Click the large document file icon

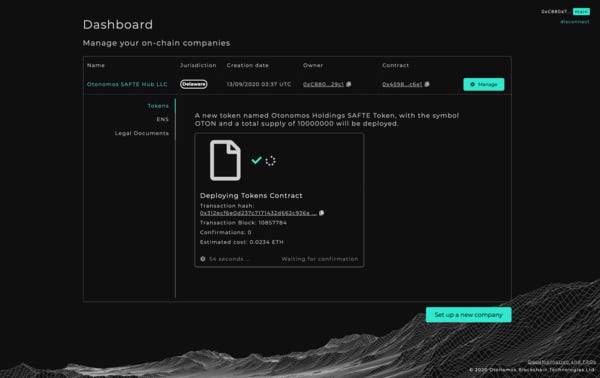[x=225, y=160]
